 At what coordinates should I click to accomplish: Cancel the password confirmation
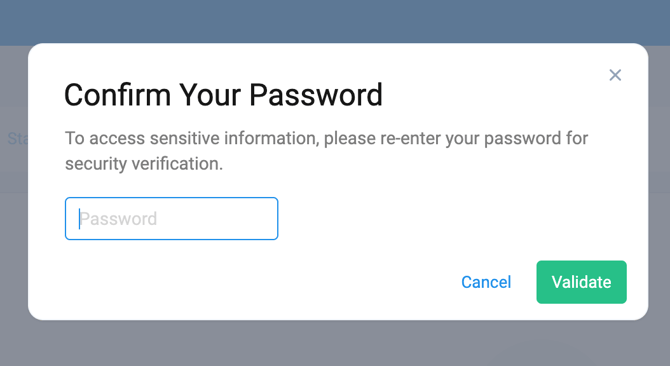[x=486, y=282]
